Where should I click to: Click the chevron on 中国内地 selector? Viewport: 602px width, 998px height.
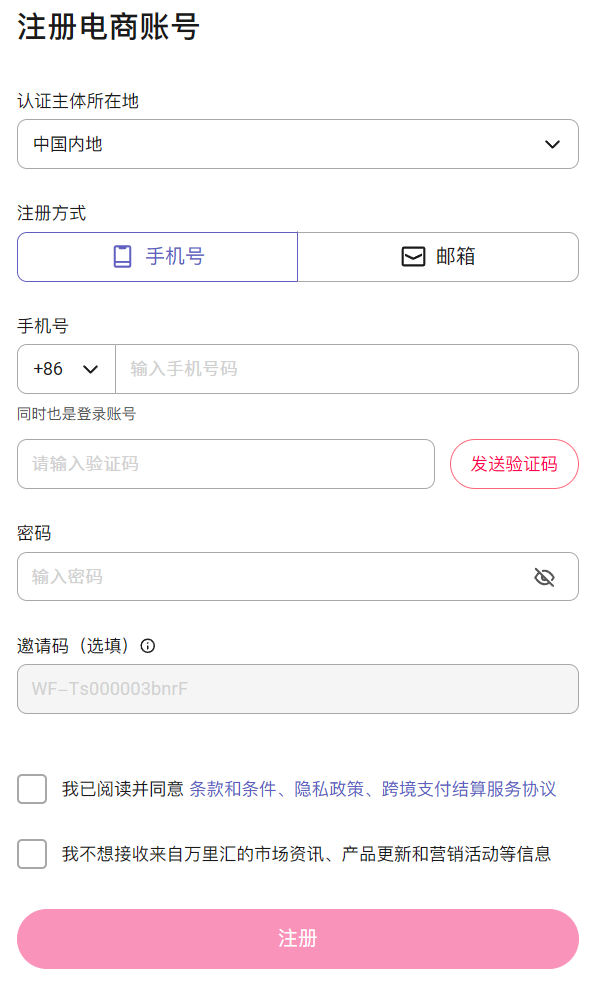[552, 144]
